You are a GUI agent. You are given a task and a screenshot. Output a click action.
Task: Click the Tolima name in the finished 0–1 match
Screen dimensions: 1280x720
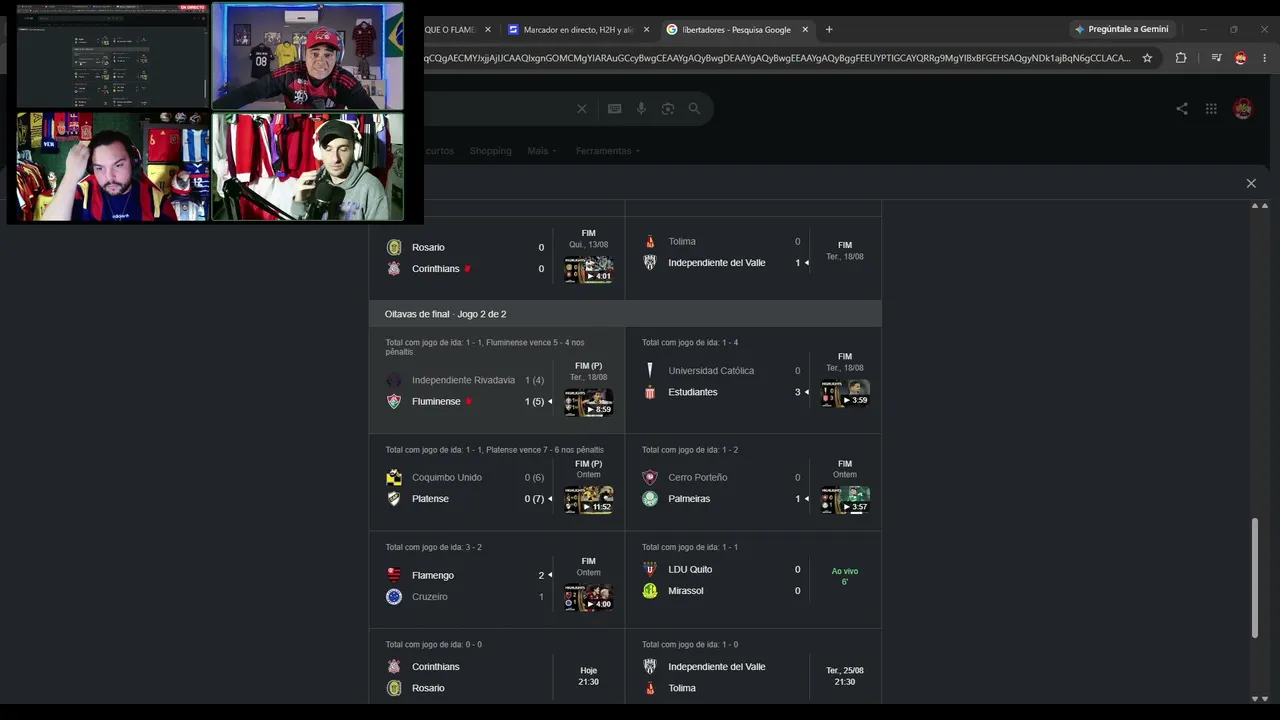(x=682, y=241)
